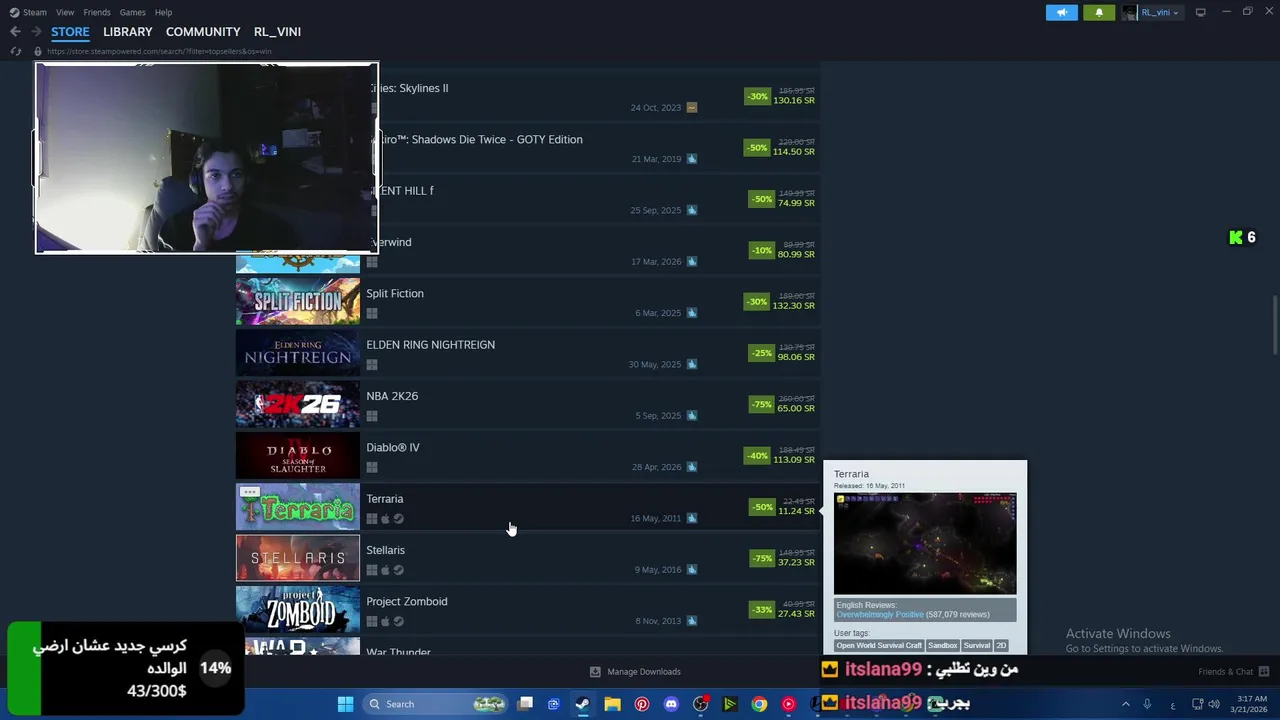This screenshot has height=720, width=1280.
Task: Open the Split Fiction title link
Action: (x=395, y=294)
